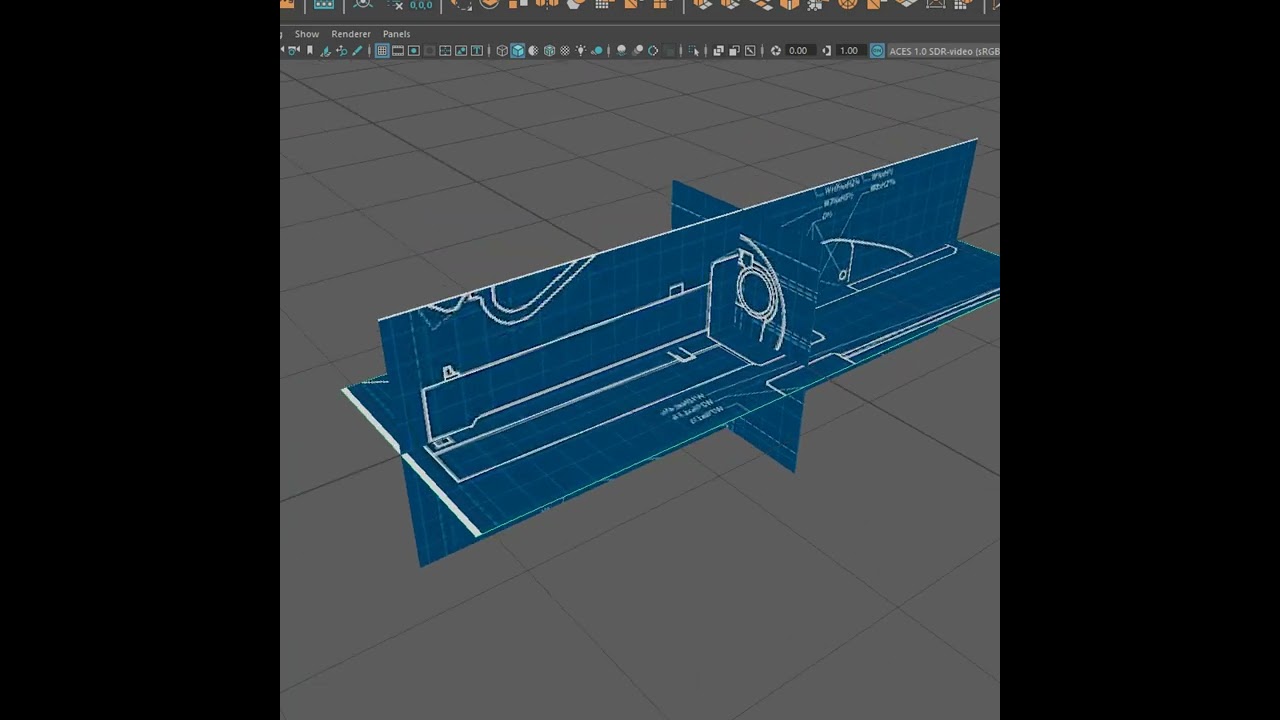1280x720 pixels.
Task: Click the Show menu
Action: [x=307, y=33]
